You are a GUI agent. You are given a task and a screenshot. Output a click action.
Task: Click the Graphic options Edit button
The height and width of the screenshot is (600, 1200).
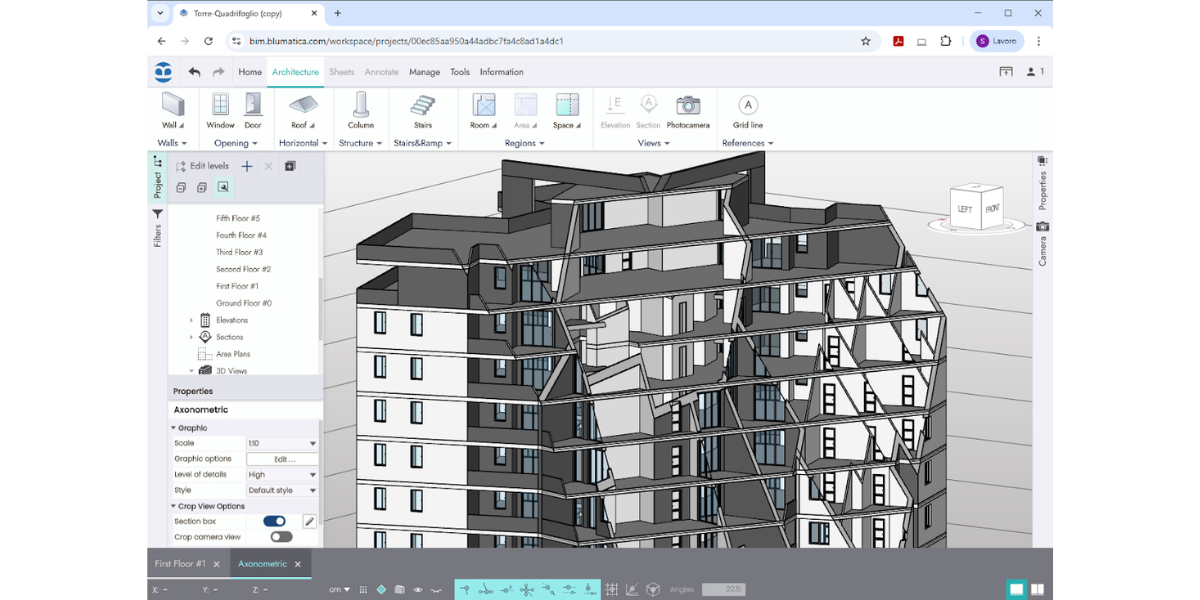coord(284,459)
